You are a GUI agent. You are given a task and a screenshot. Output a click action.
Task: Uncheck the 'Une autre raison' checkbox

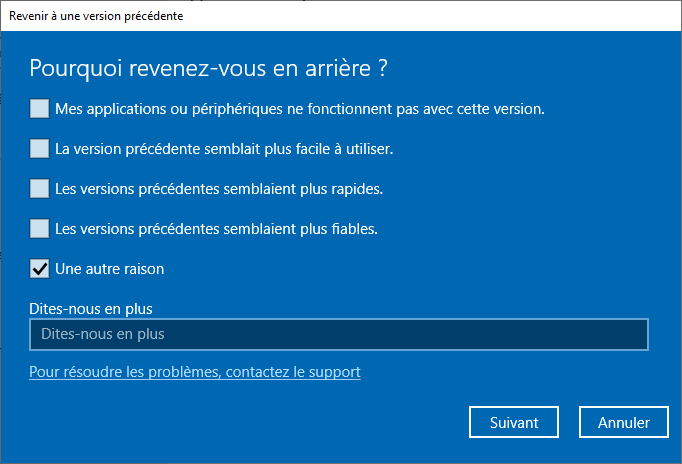39,269
